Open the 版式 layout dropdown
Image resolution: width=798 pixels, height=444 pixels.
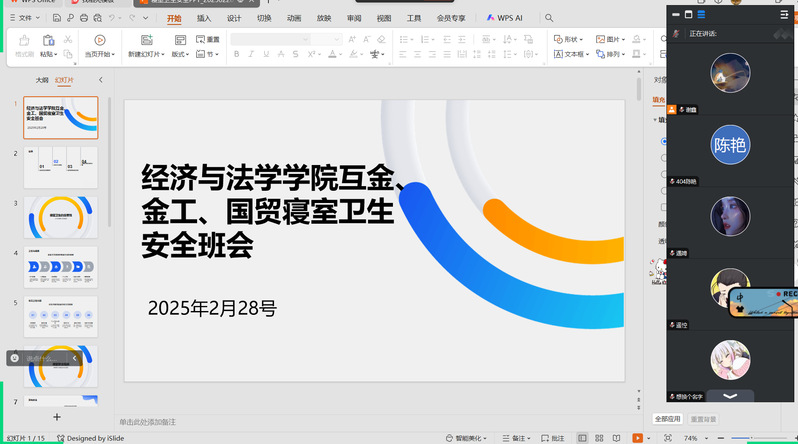tap(181, 54)
